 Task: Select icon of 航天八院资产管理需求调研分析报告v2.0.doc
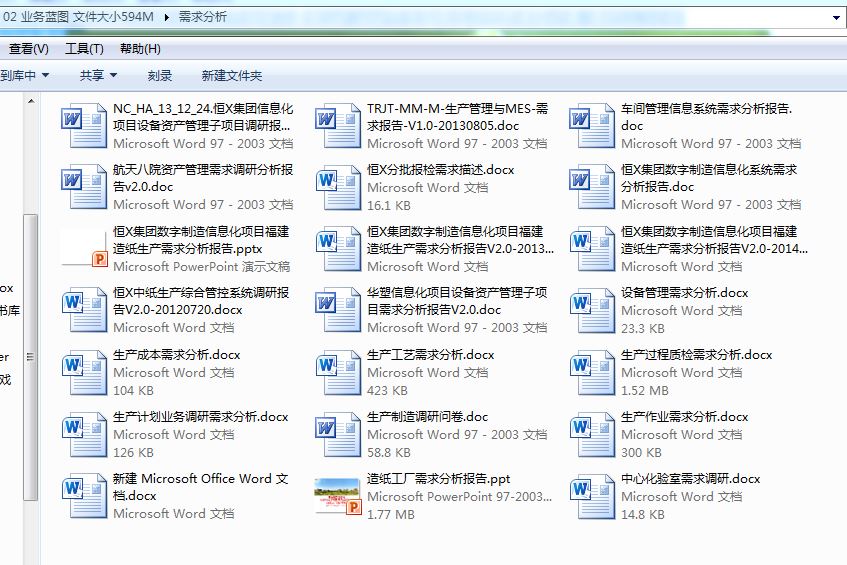pyautogui.click(x=84, y=186)
